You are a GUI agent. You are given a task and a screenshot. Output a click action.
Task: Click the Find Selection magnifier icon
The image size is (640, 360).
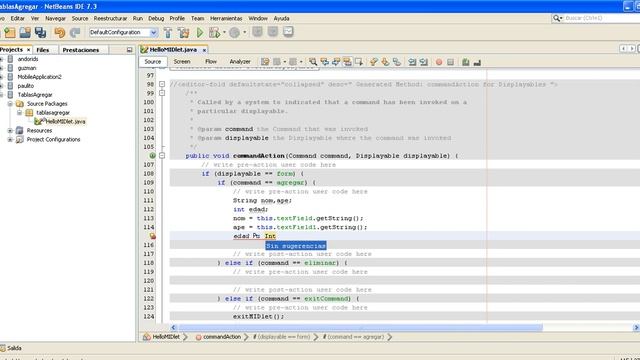coord(313,62)
